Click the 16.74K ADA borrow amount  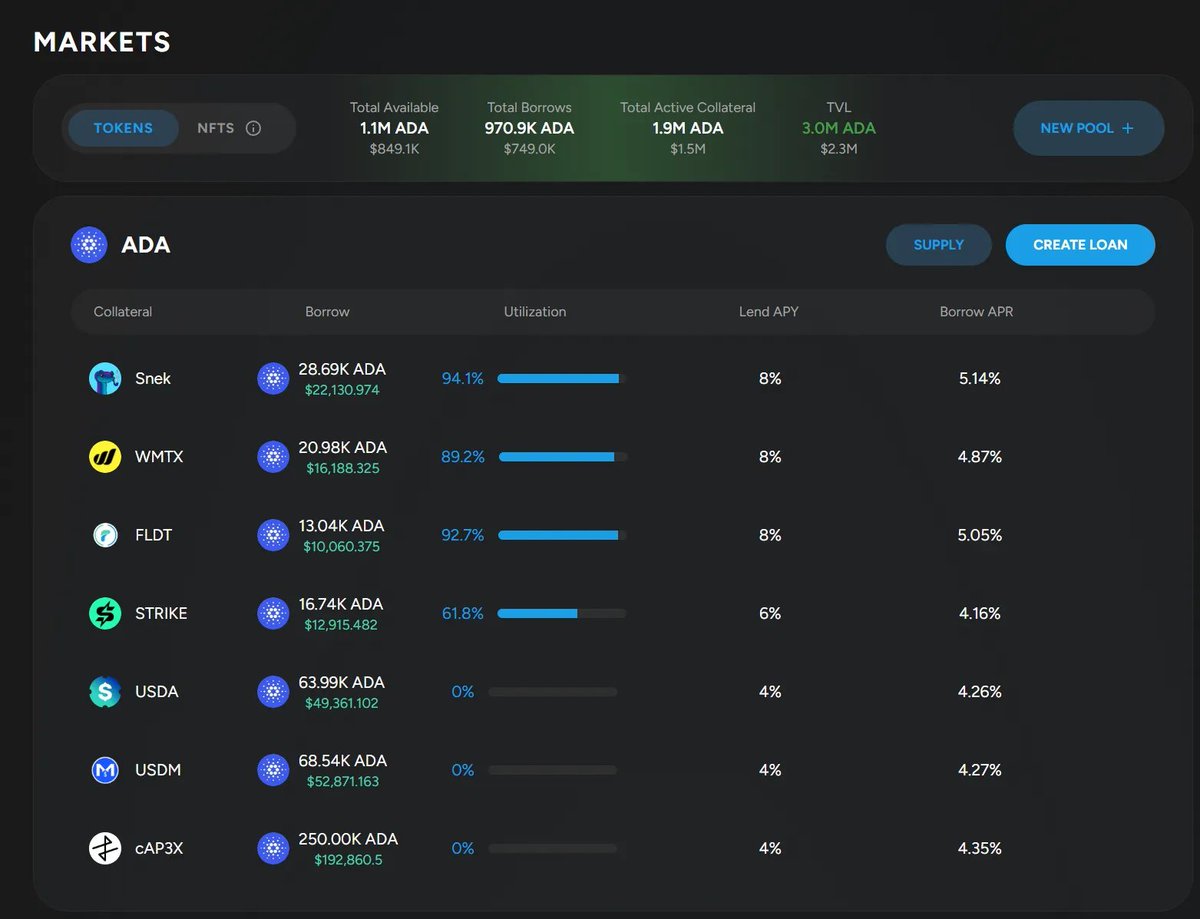coord(341,604)
